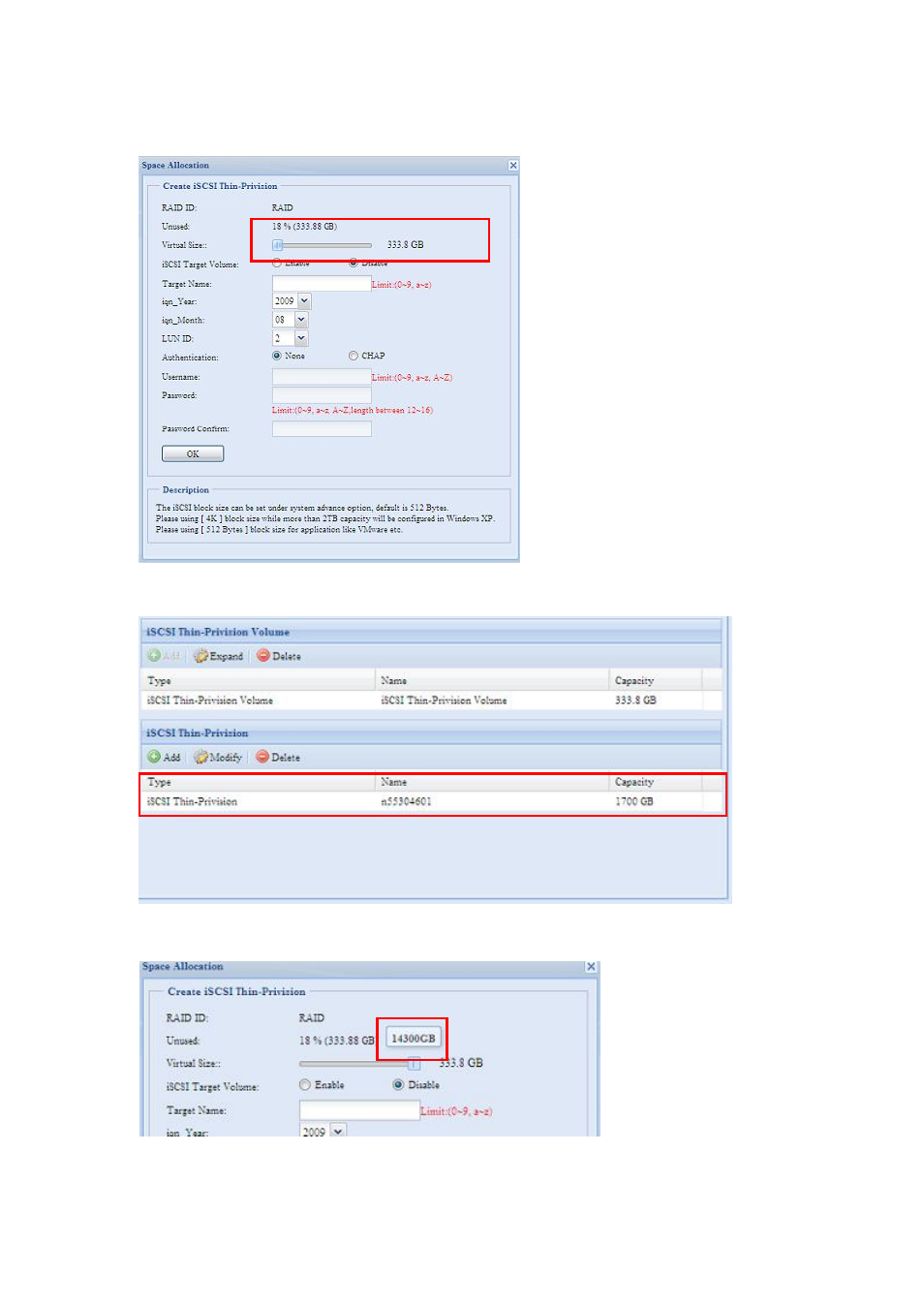The image size is (924, 1308).
Task: Close the bottom Space Allocation dialog
Action: pyautogui.click(x=591, y=967)
